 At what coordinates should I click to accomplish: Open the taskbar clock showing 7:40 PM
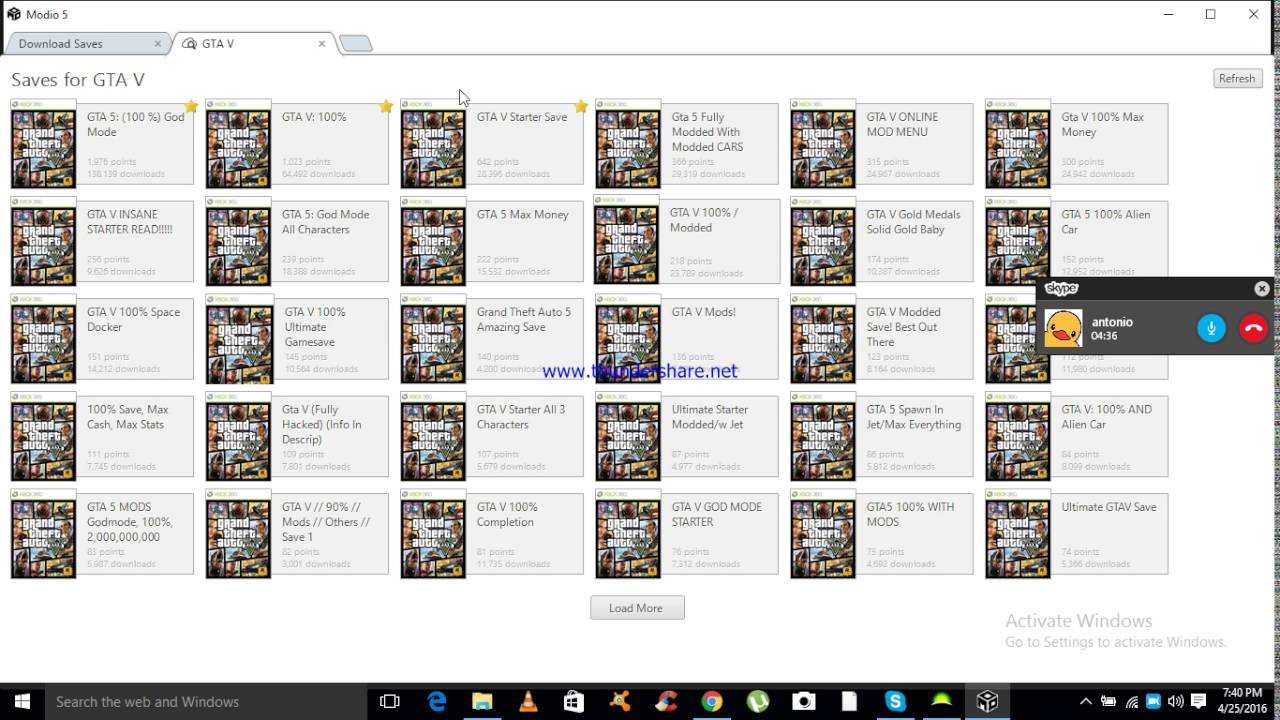(1241, 702)
